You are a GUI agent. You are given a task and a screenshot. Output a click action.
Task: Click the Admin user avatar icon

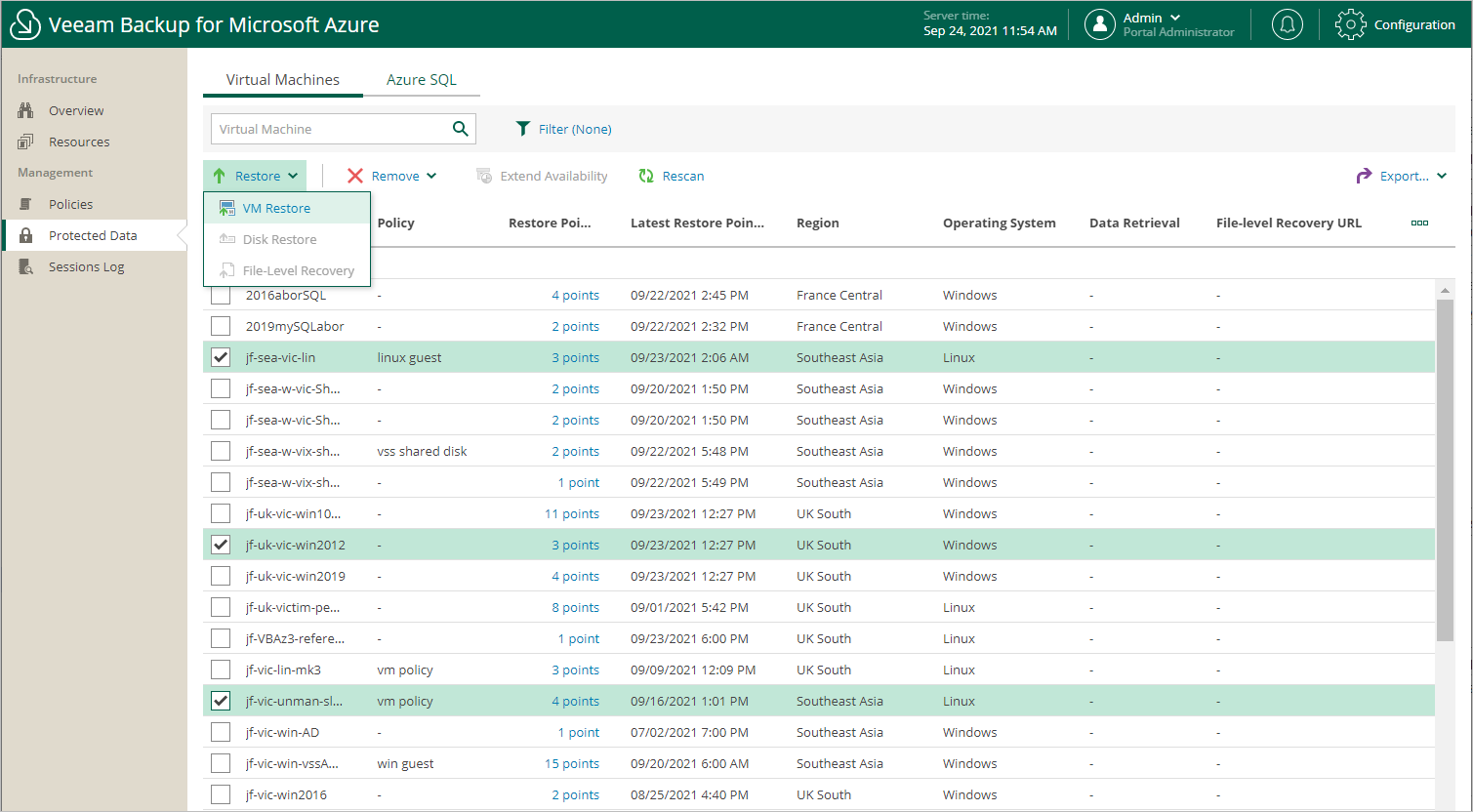(x=1100, y=24)
